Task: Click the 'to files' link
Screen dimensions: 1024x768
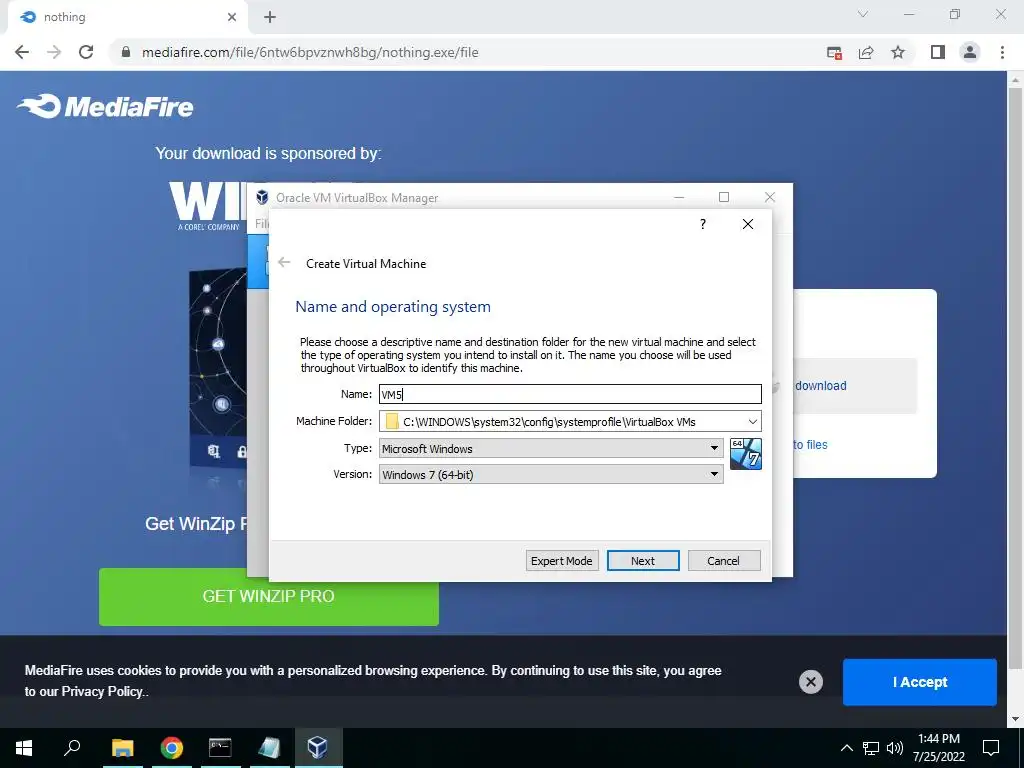Action: pyautogui.click(x=810, y=444)
